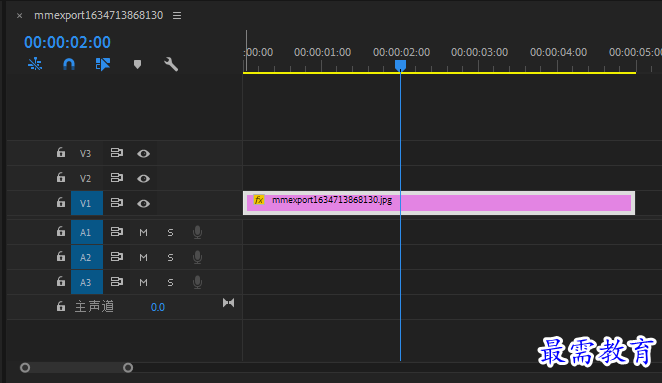Target video track V2

85,178
